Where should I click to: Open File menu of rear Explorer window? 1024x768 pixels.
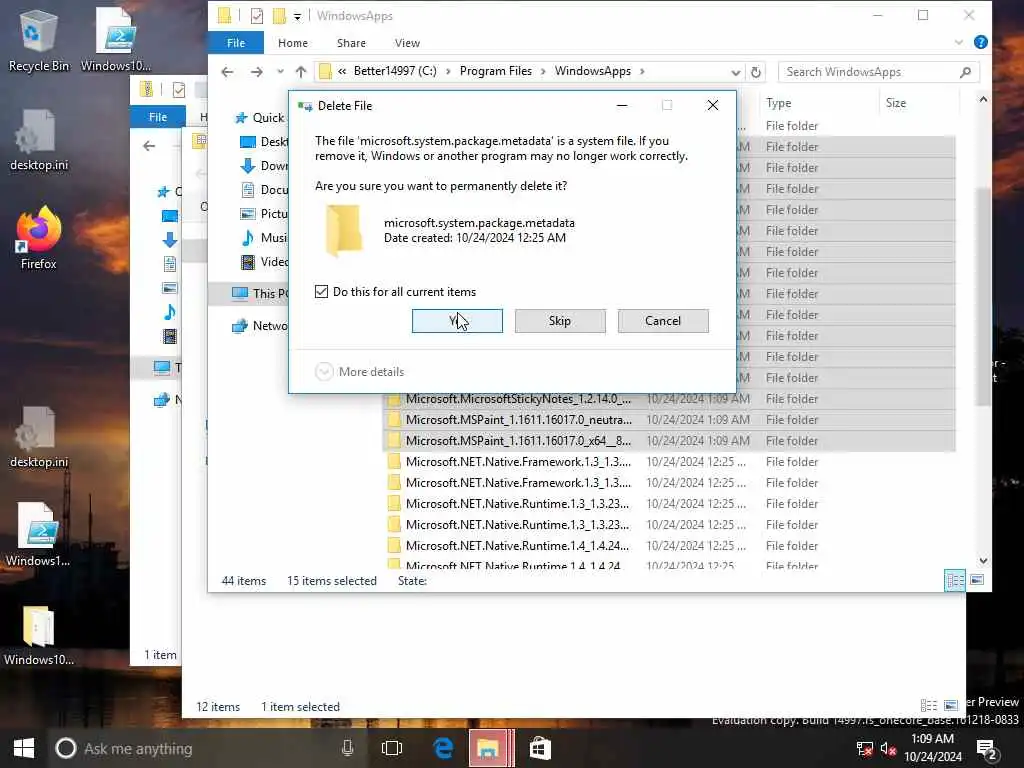tap(157, 117)
